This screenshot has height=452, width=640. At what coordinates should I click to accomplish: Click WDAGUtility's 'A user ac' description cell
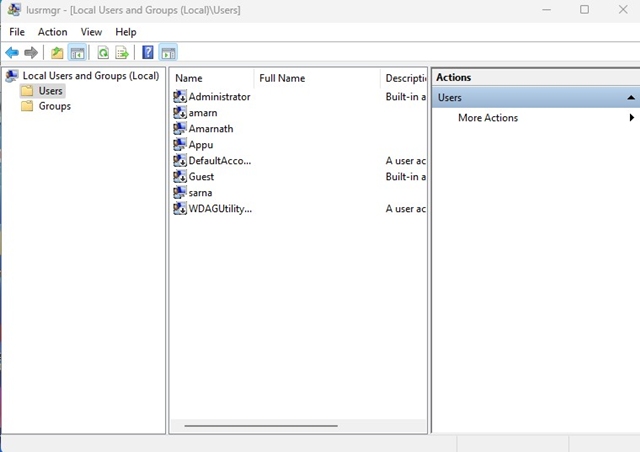[406, 208]
